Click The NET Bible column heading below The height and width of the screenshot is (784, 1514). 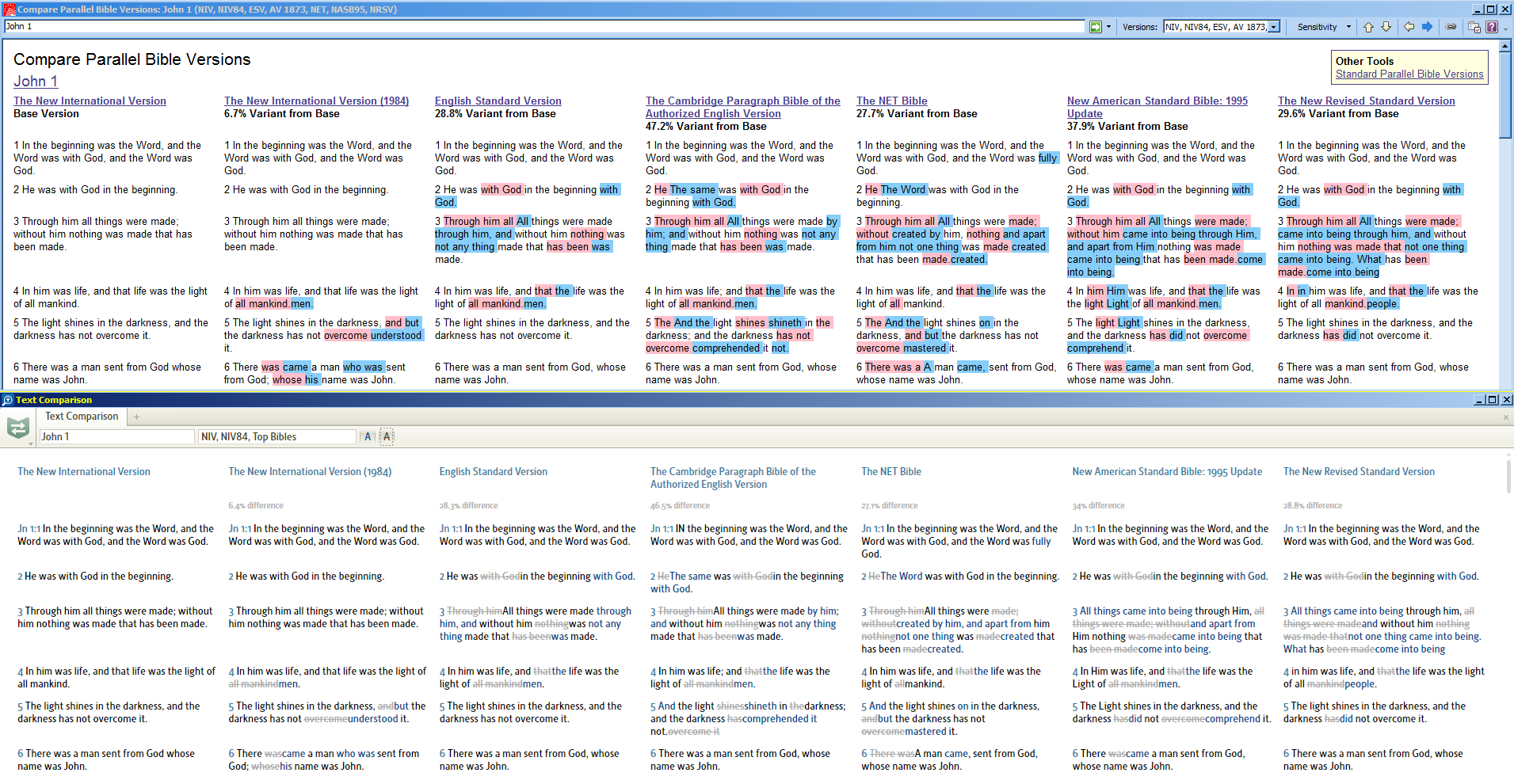click(891, 472)
